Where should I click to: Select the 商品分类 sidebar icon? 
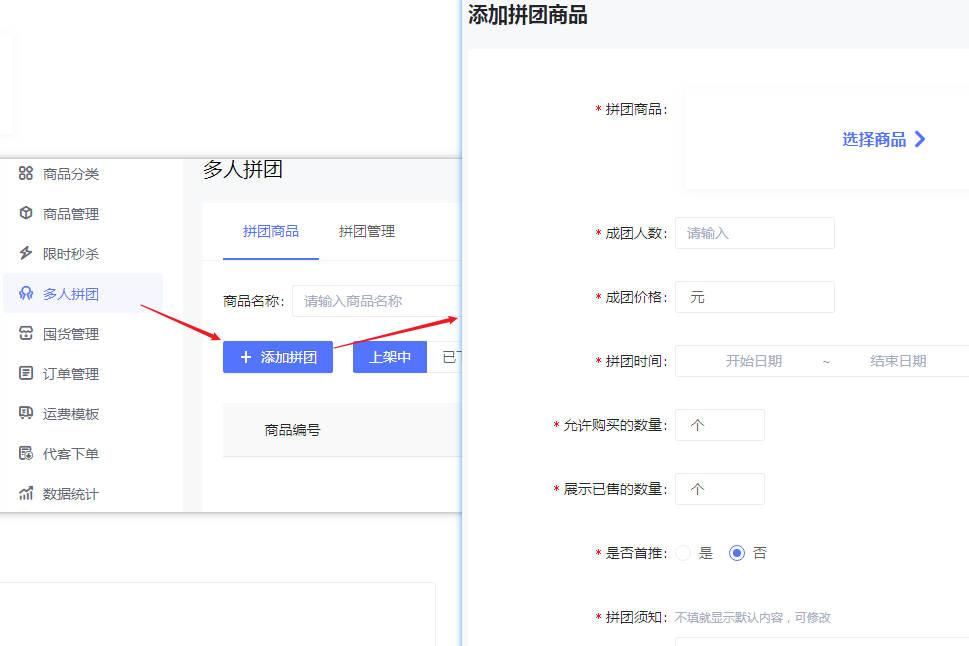[x=25, y=173]
